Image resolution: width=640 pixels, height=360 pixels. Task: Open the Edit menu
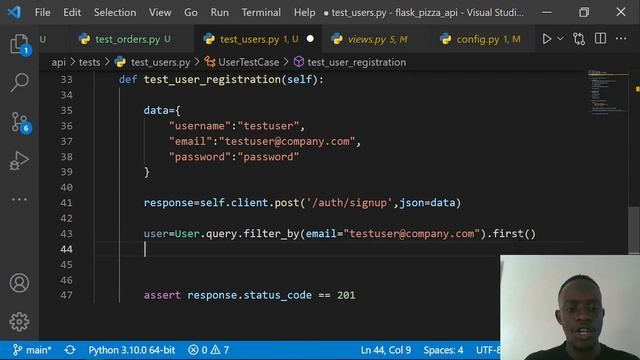pyautogui.click(x=72, y=13)
